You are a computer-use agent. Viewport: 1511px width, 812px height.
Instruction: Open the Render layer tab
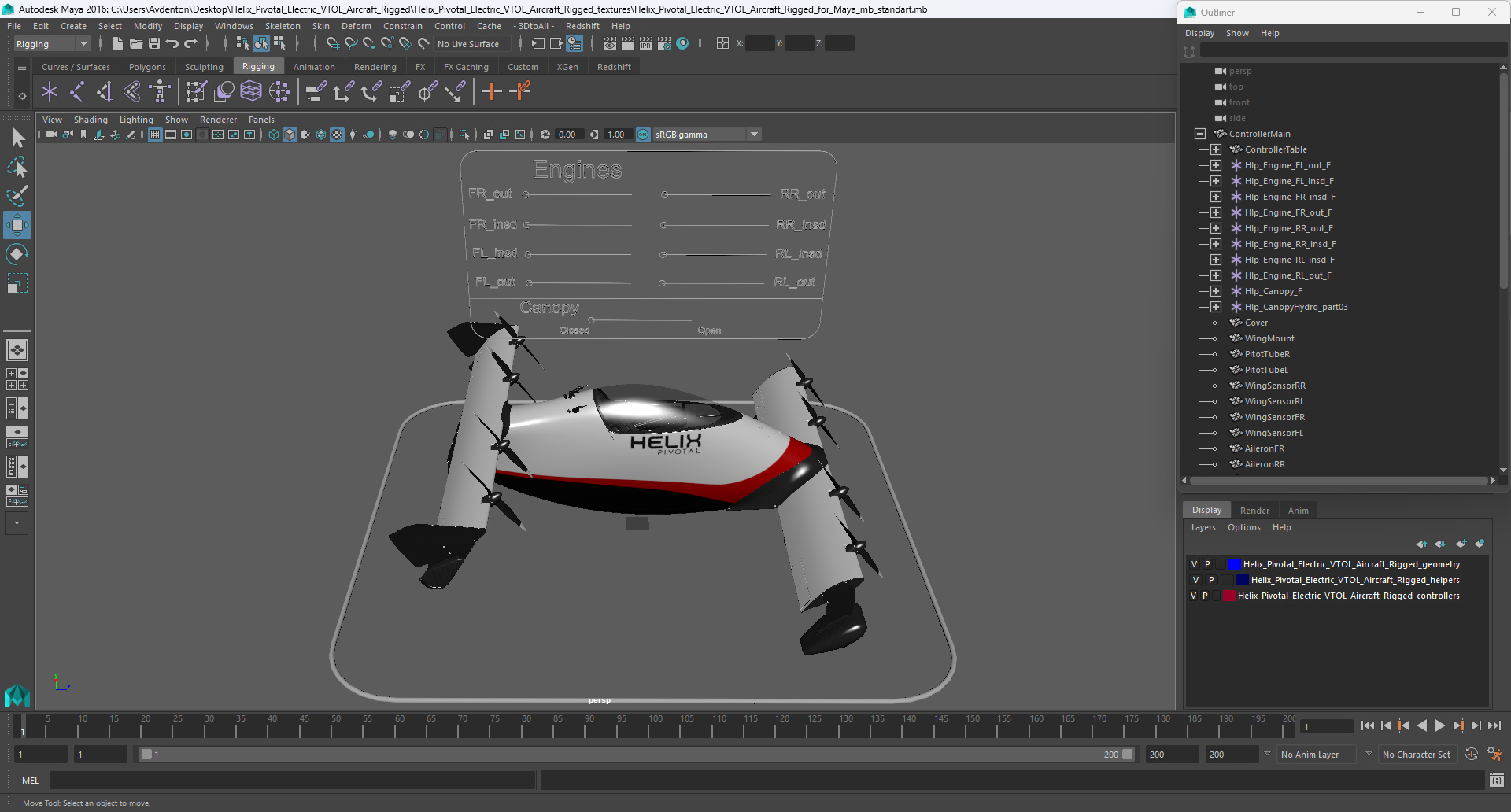point(1254,511)
